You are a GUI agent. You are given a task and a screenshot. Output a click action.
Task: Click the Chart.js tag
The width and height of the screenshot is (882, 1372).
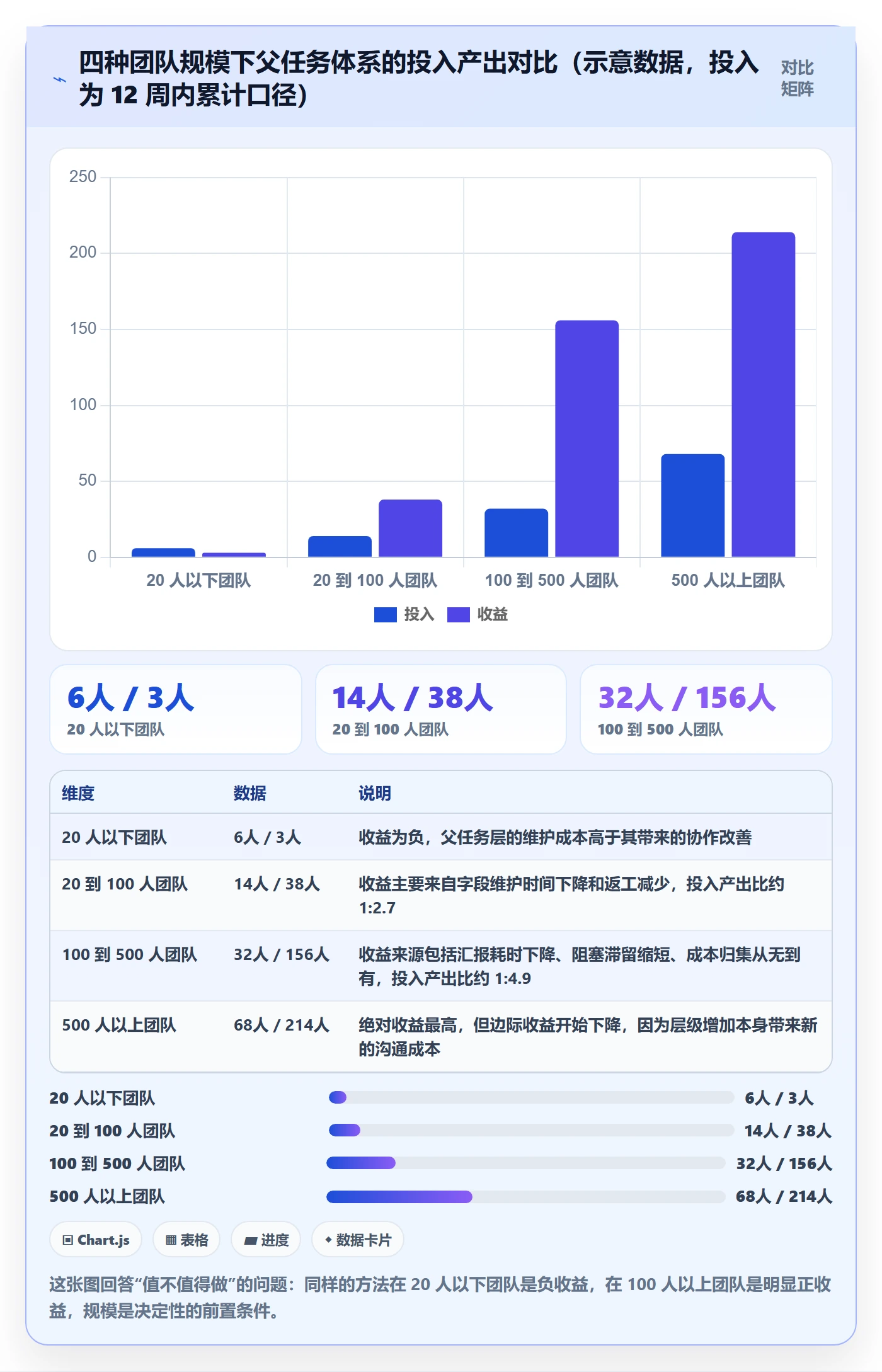pos(96,1240)
